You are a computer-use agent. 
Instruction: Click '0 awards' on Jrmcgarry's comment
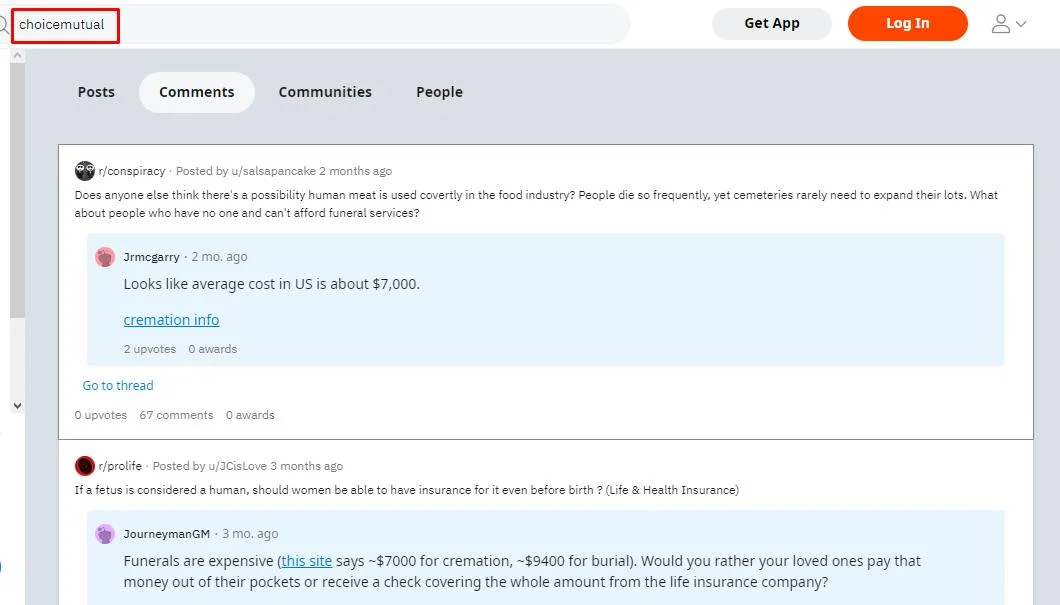coord(213,349)
